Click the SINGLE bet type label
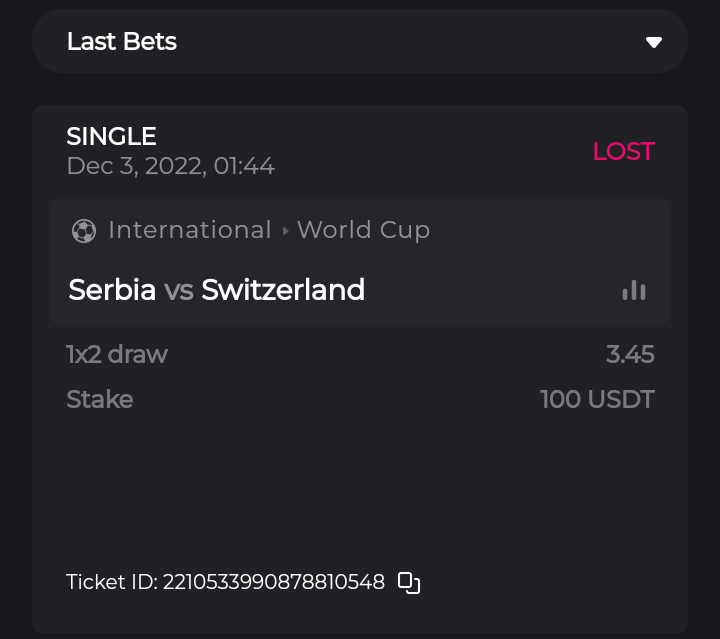The height and width of the screenshot is (639, 720). (112, 136)
